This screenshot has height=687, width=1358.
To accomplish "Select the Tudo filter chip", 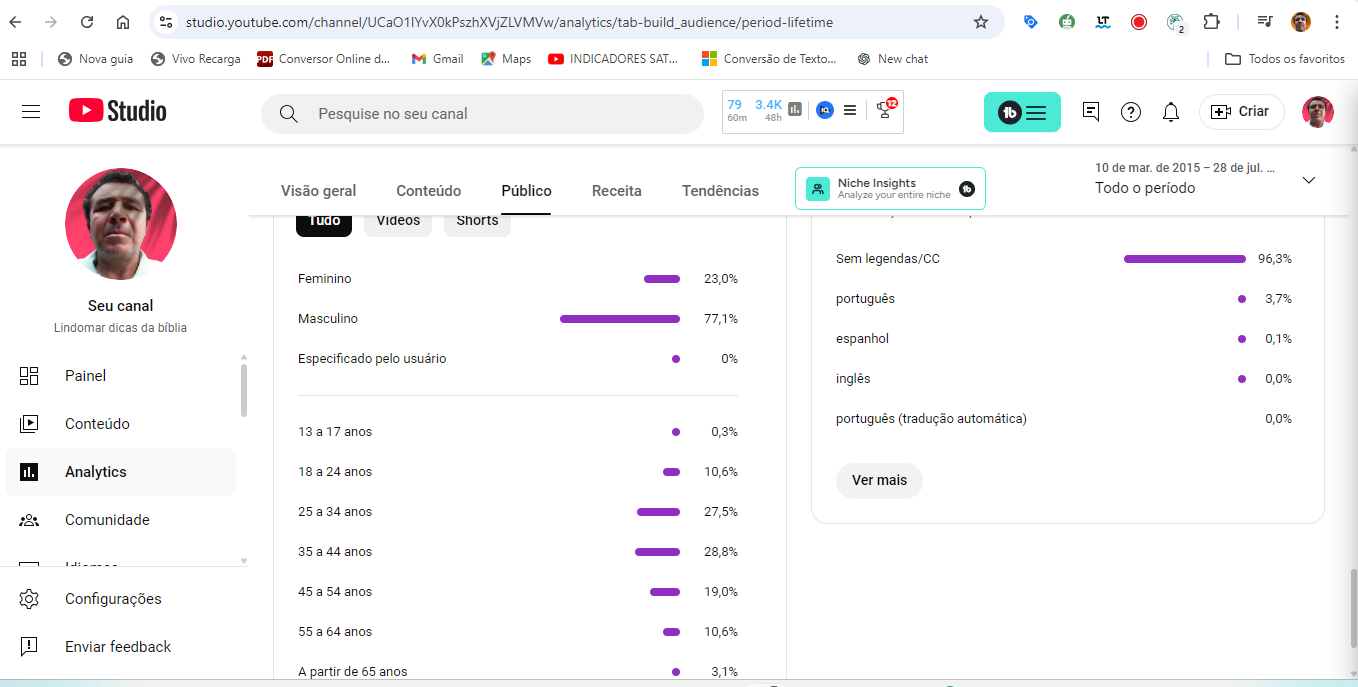I will (324, 221).
